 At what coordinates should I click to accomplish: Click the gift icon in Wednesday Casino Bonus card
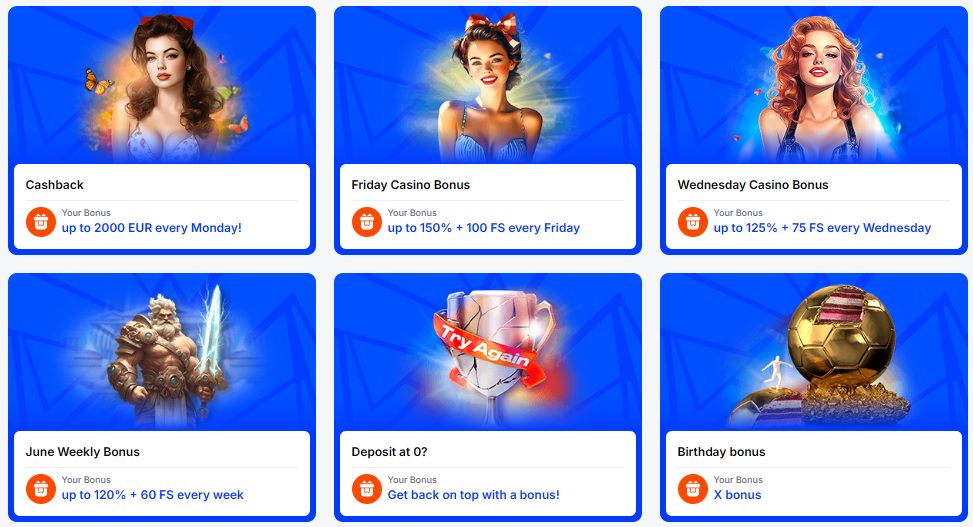[693, 222]
